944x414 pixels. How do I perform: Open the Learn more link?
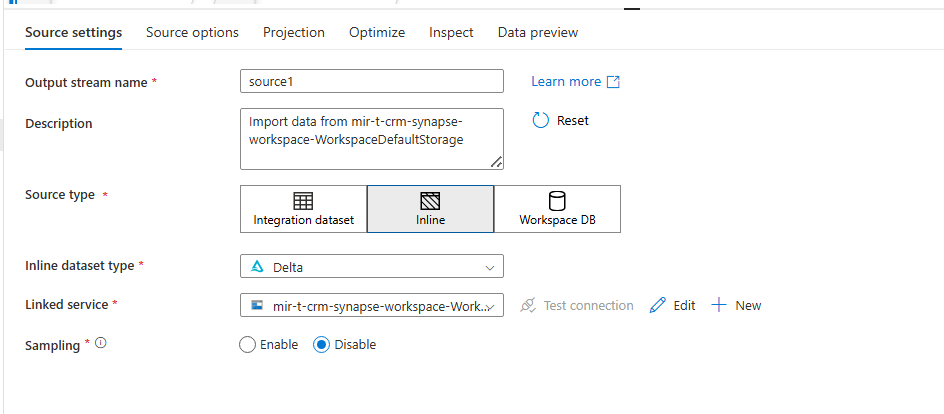[566, 82]
